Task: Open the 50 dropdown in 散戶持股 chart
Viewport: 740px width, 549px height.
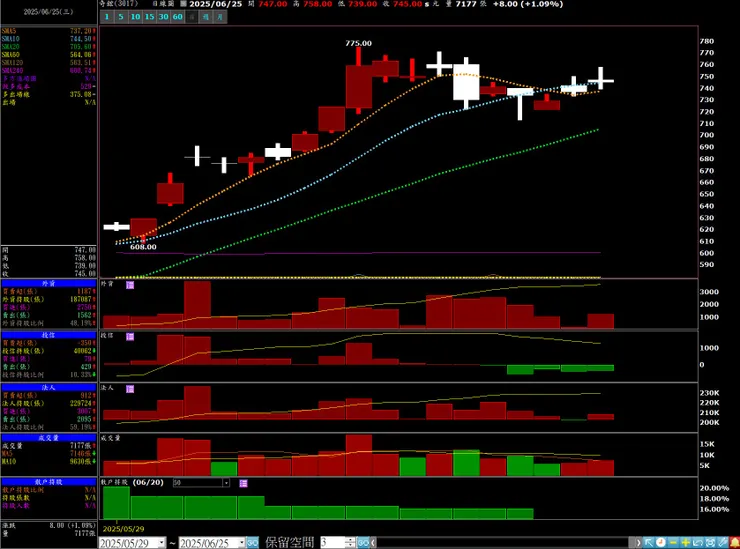Action: [x=226, y=483]
